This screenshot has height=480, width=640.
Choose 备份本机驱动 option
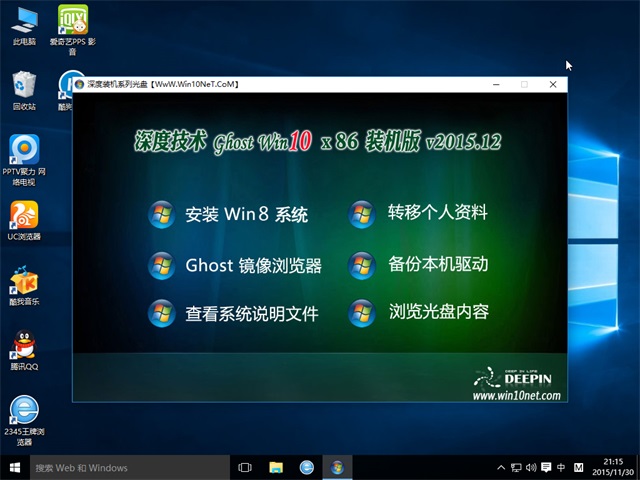tap(437, 264)
